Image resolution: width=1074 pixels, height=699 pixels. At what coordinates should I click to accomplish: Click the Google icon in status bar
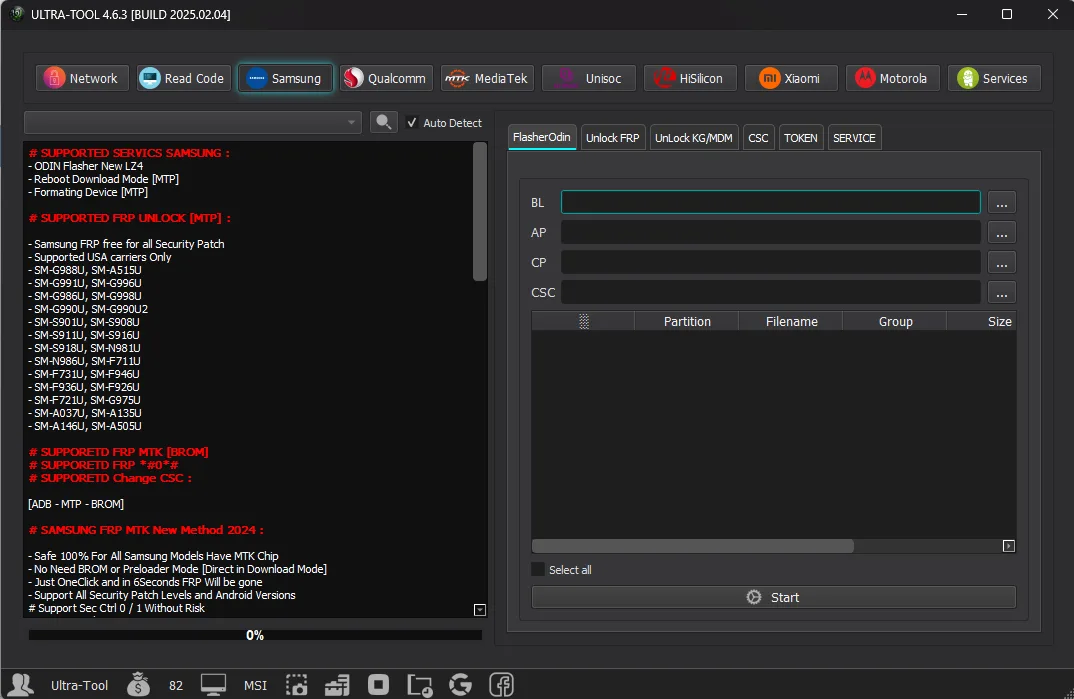click(460, 685)
